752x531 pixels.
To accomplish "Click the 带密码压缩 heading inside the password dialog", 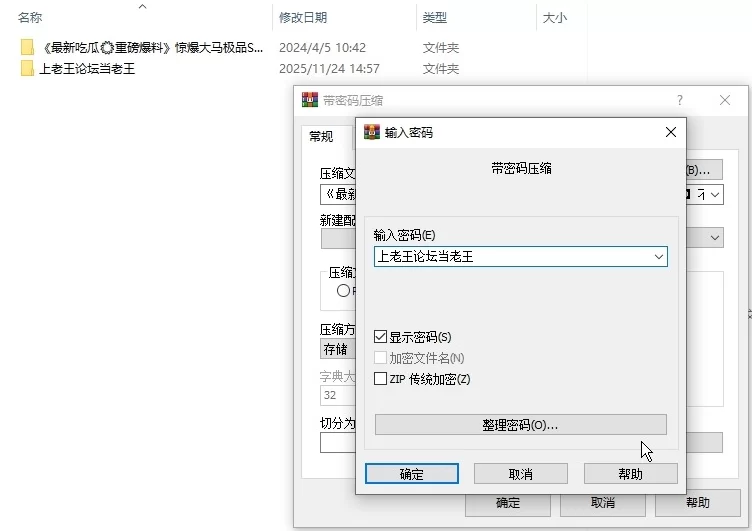I will click(521, 168).
